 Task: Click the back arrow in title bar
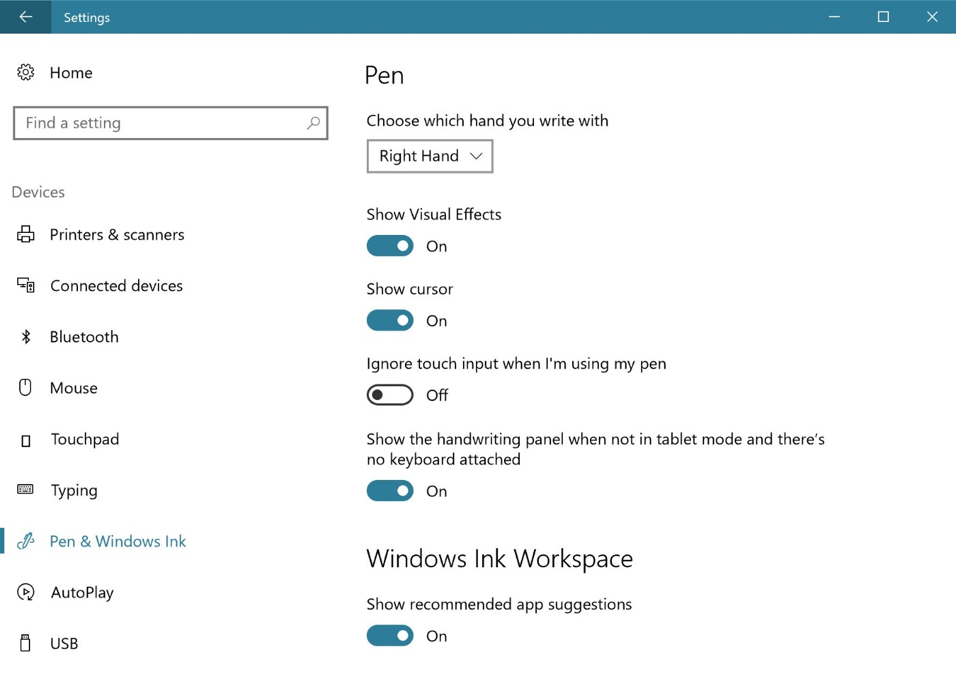25,17
